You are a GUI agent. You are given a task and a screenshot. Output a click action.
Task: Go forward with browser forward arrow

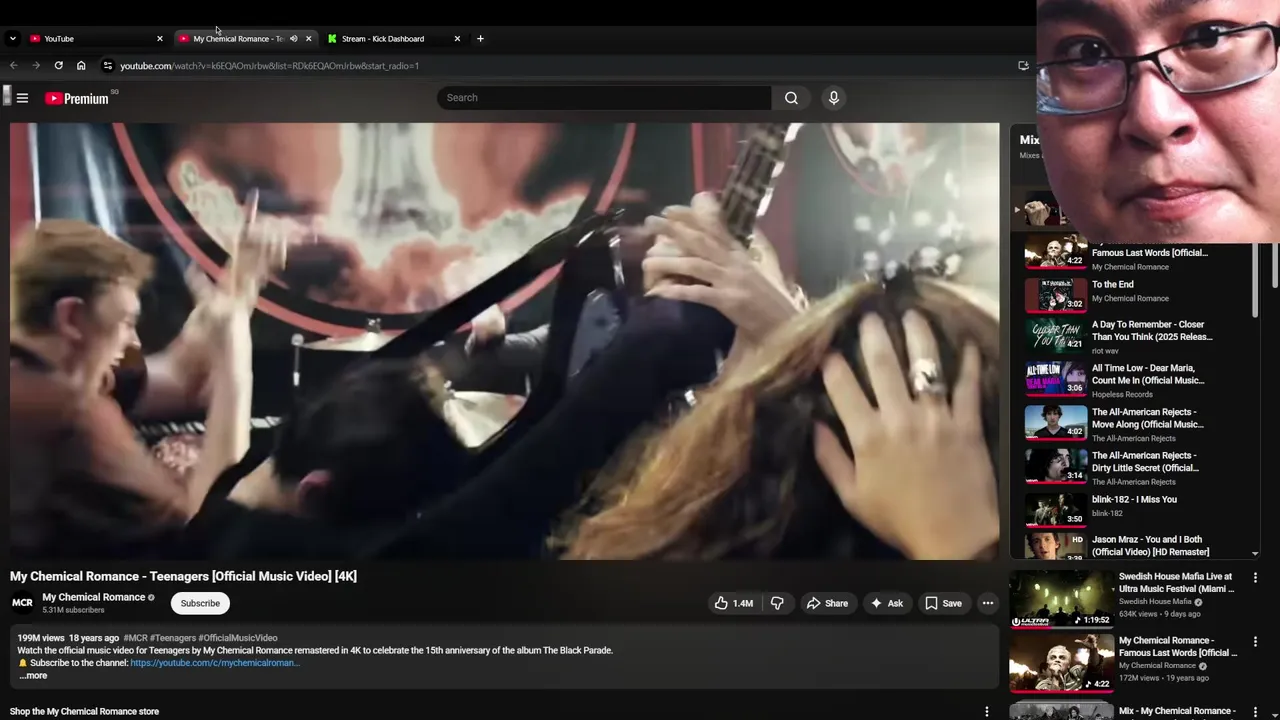tap(36, 66)
